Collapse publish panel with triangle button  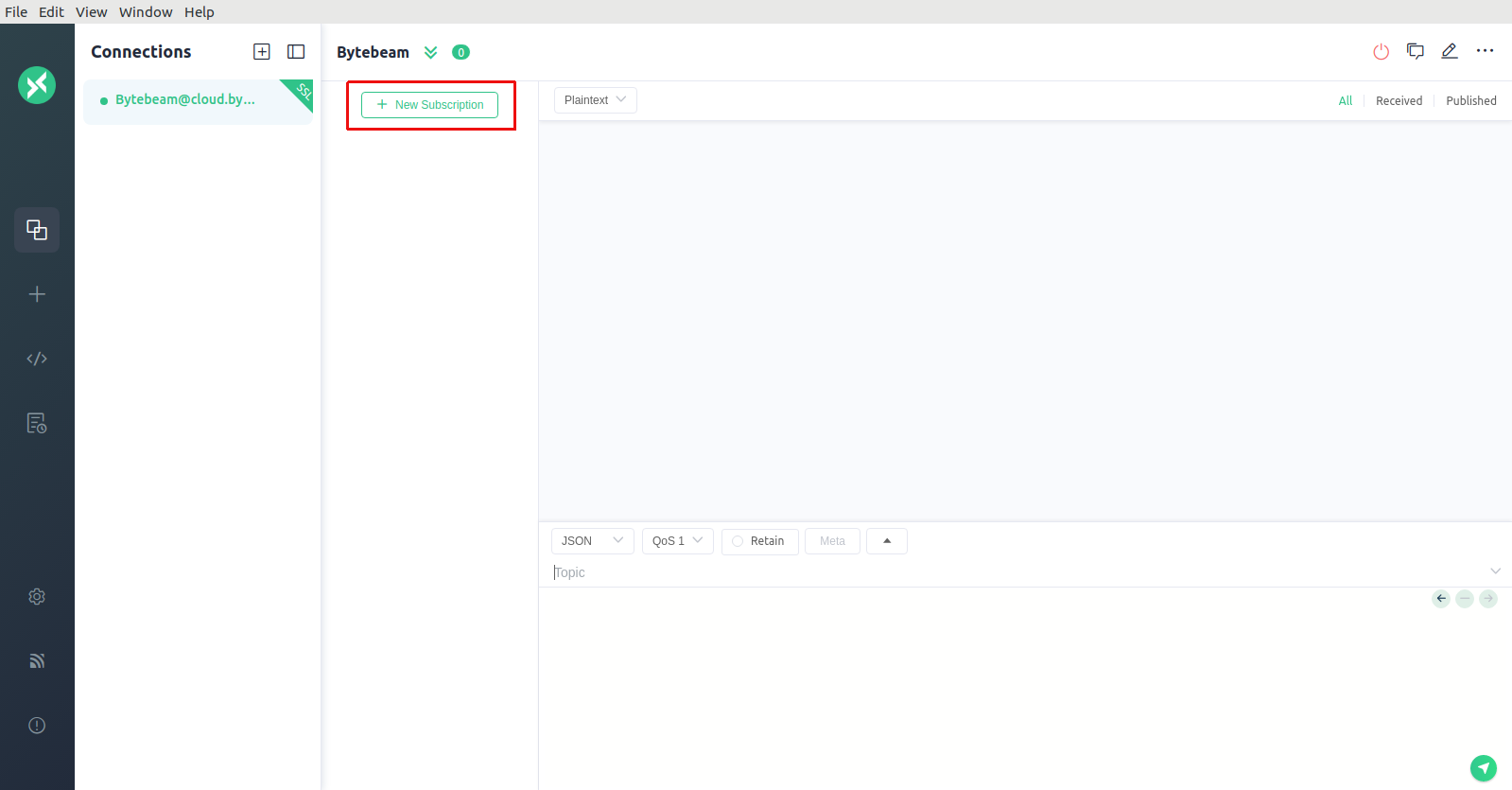tap(887, 541)
